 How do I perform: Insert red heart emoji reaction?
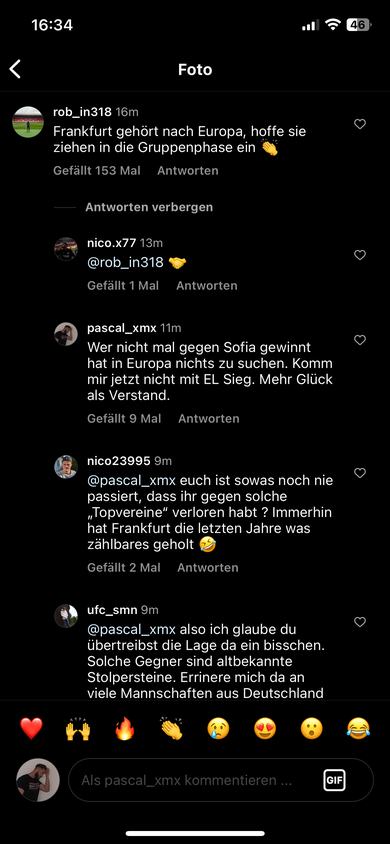coord(31,729)
